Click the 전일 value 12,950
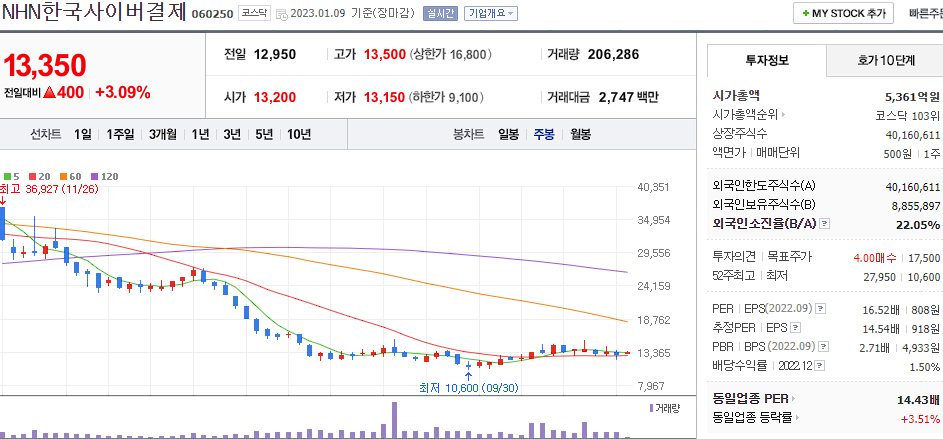The height and width of the screenshot is (439, 943). coord(275,55)
